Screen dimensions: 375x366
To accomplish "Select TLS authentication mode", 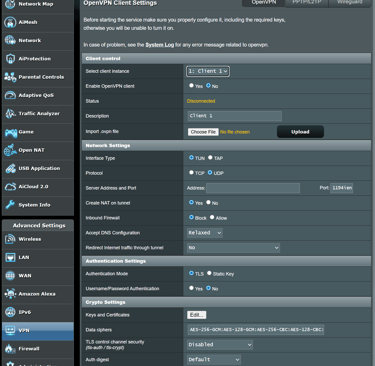I will (191, 273).
